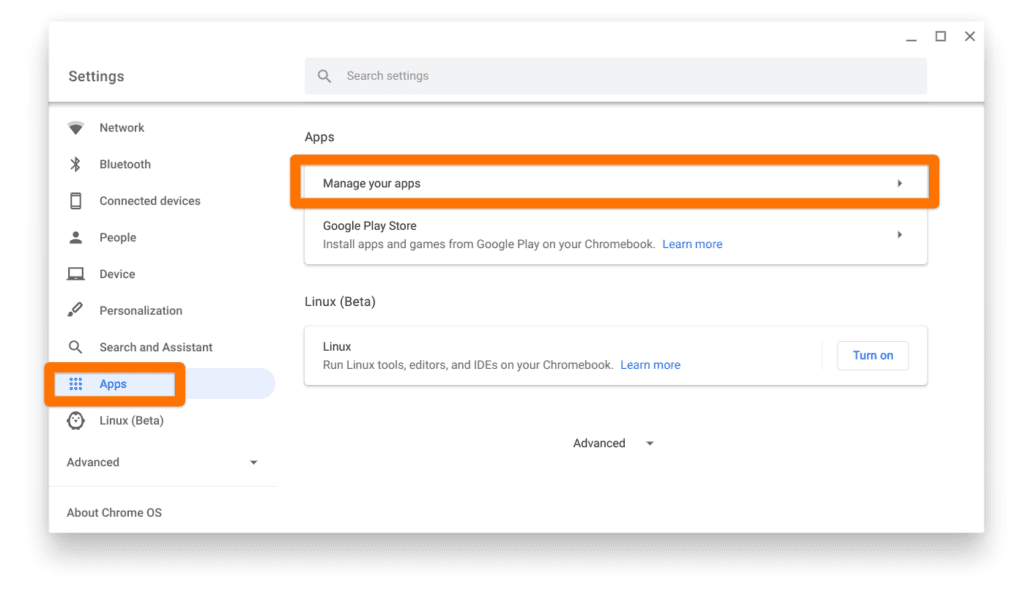Click the arrow beside center Advanced label
This screenshot has height=598, width=1024.
click(650, 444)
